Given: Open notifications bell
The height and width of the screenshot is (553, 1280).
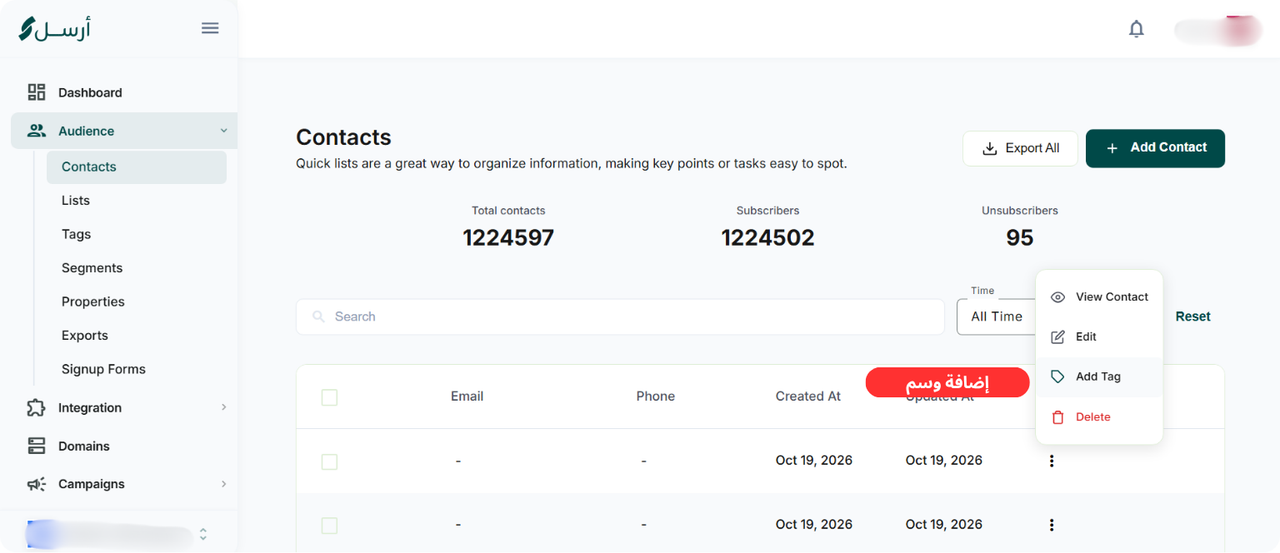Looking at the screenshot, I should tap(1136, 29).
